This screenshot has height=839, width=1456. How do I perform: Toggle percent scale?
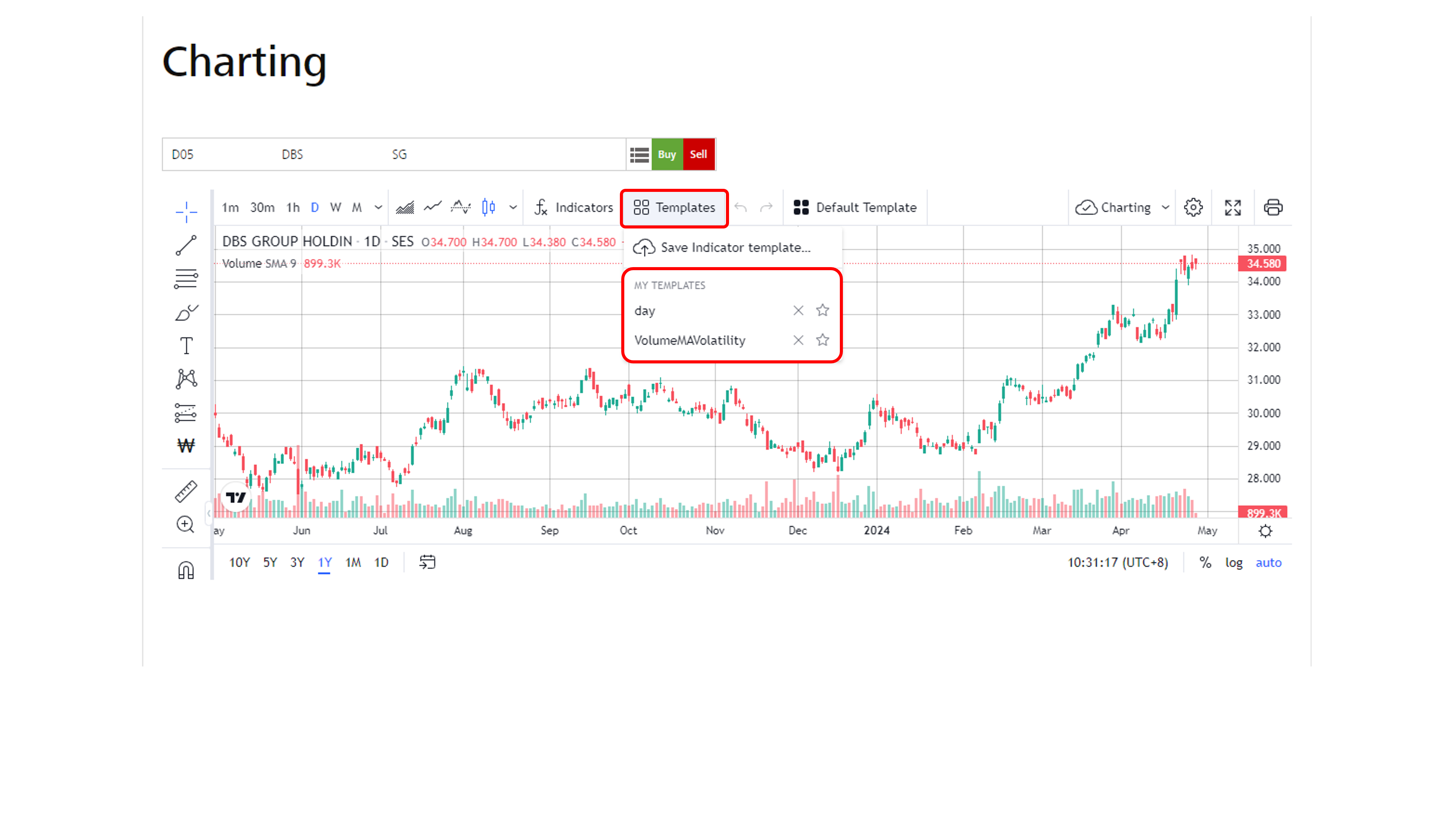point(1206,563)
